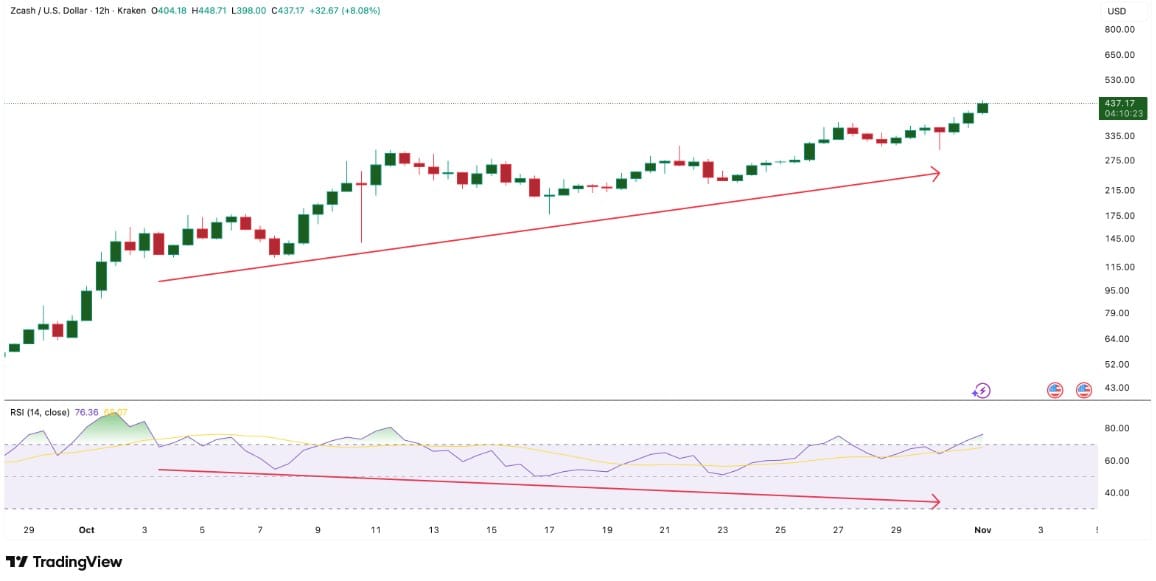
Task: Click the arrowhead of the price trendline
Action: point(935,174)
